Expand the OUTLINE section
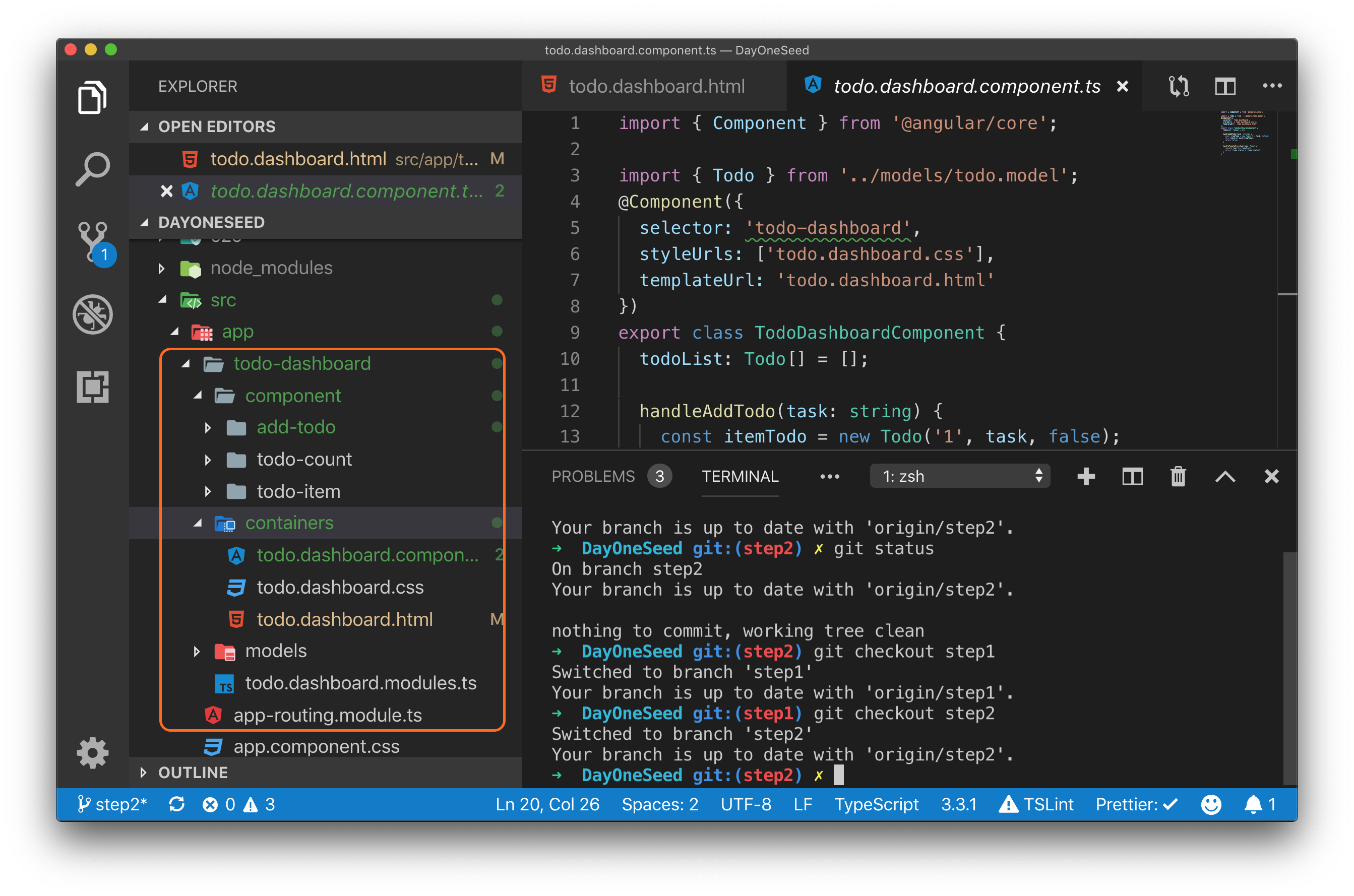 click(326, 773)
